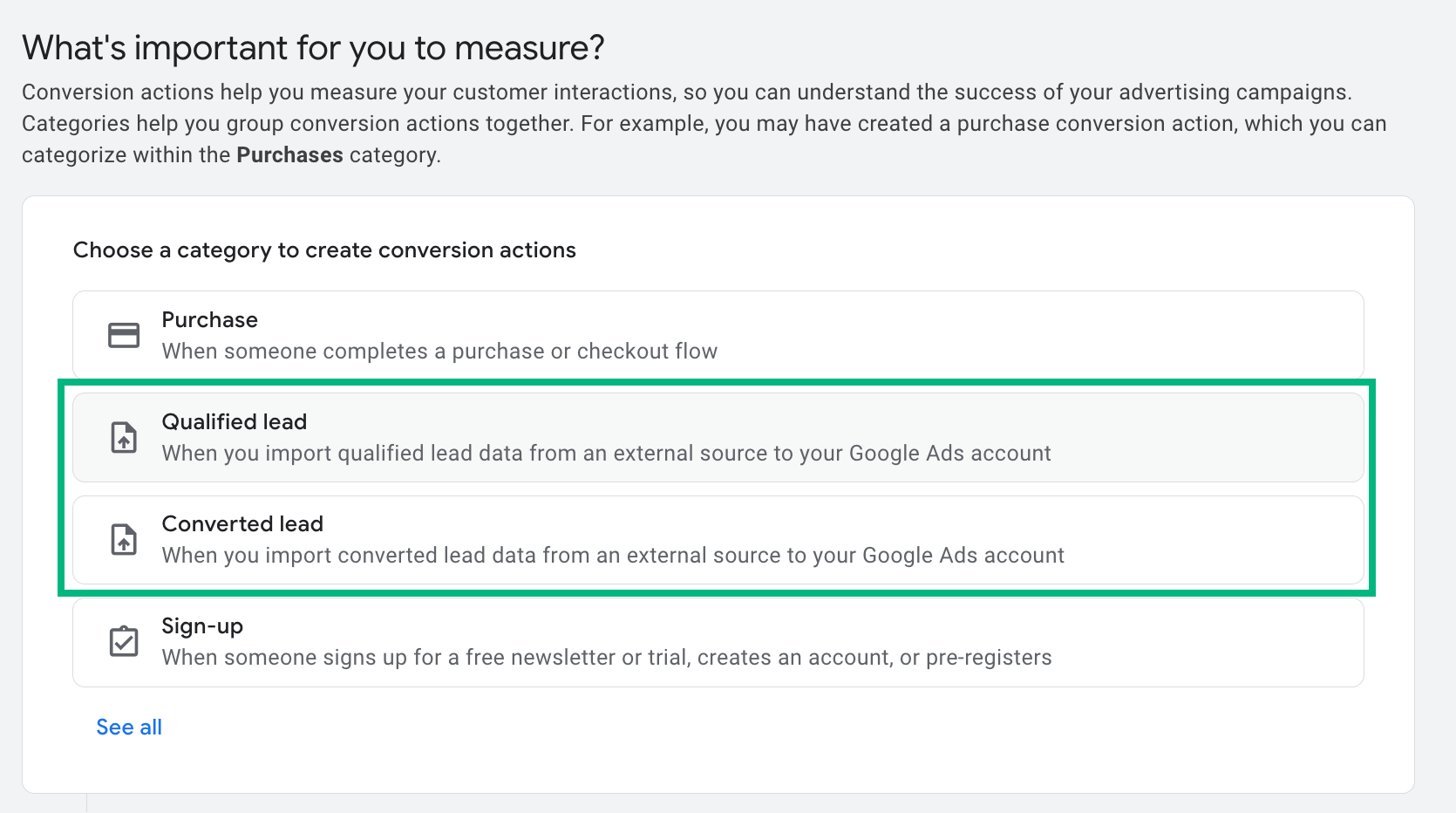The image size is (1456, 813).
Task: Click the bolded Purchases text in the description
Action: [289, 154]
